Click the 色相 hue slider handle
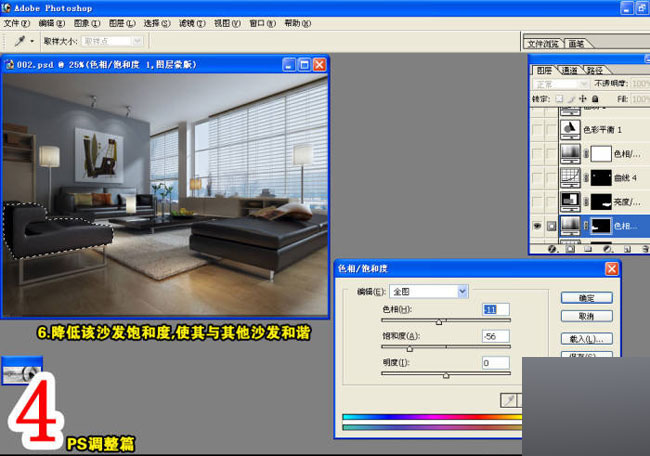The height and width of the screenshot is (456, 650). coord(439,322)
